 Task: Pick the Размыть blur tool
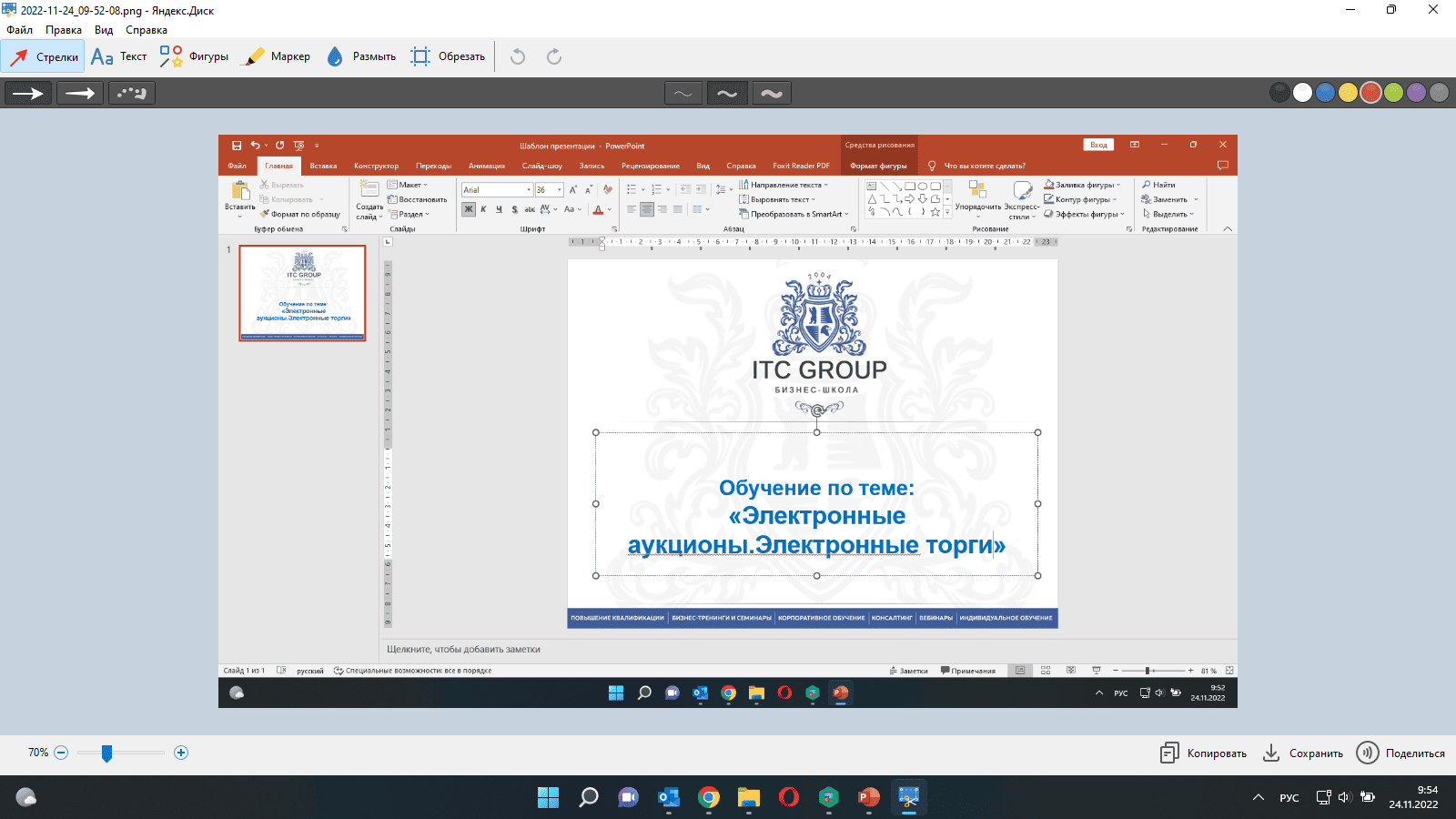pos(361,56)
